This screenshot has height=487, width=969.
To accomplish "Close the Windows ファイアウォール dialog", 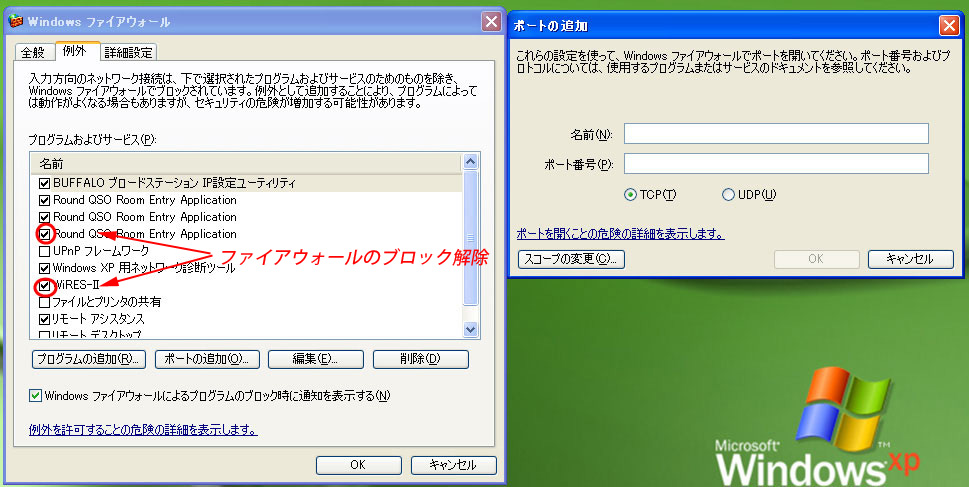I will click(491, 22).
